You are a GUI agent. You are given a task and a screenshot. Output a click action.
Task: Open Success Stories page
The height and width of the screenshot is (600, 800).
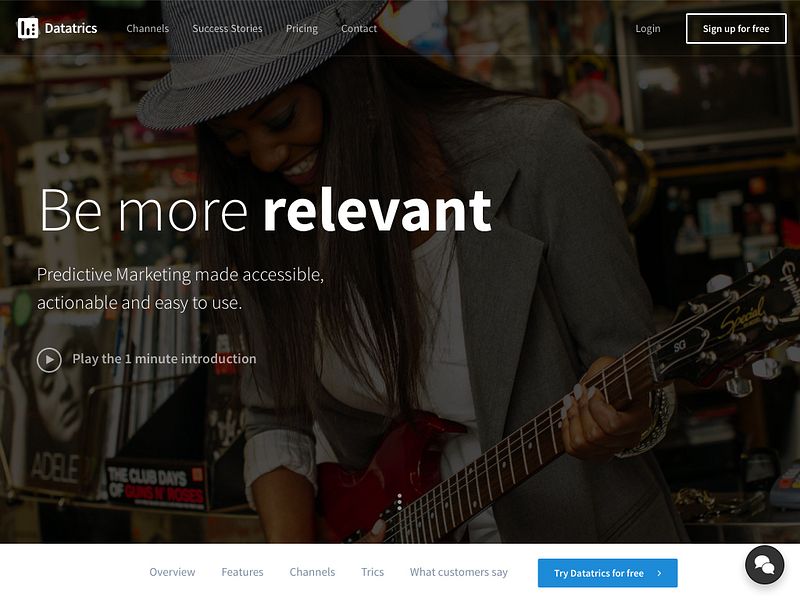pos(227,29)
